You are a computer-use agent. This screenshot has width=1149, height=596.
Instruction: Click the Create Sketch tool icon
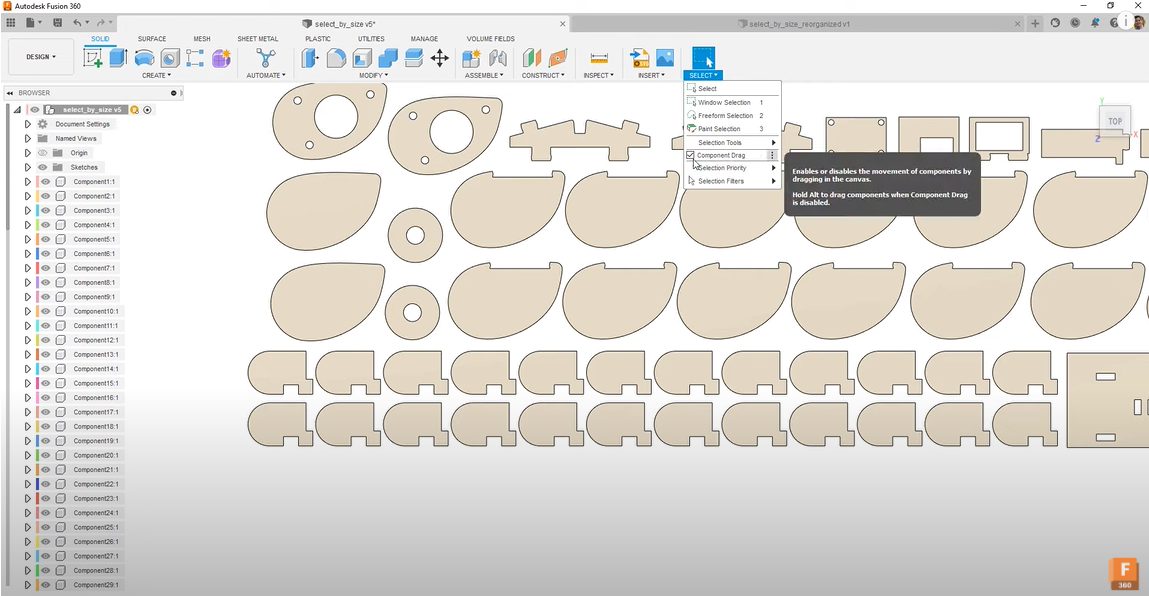click(x=93, y=58)
